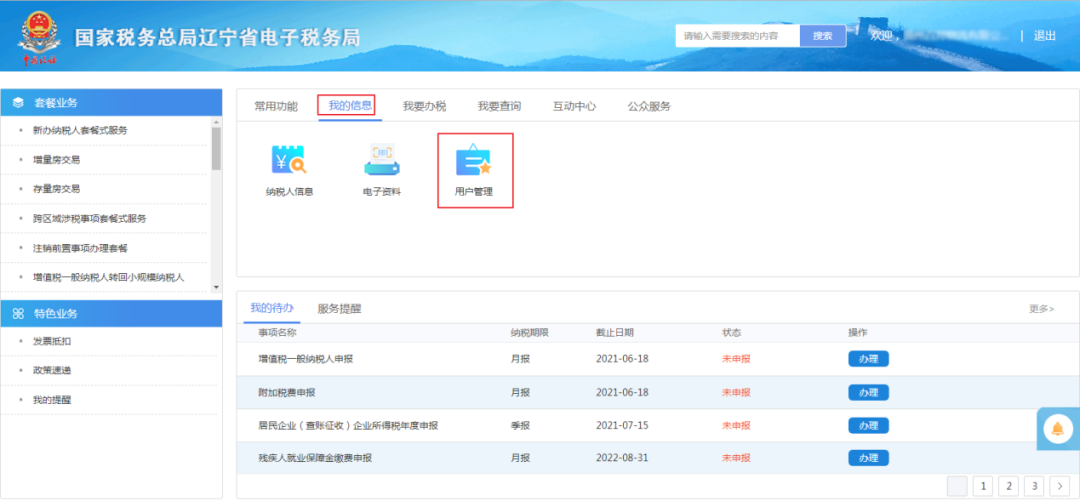Screen dimensions: 1080x501
Task: Click 办理 for 残疾人就业保障金缴费申报
Action: coord(868,458)
